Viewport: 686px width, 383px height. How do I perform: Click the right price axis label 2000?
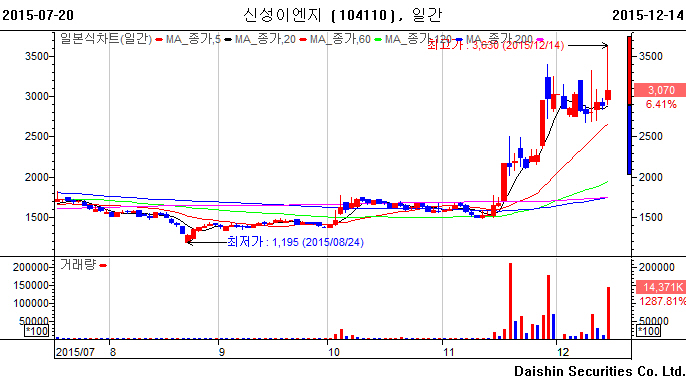pos(651,177)
